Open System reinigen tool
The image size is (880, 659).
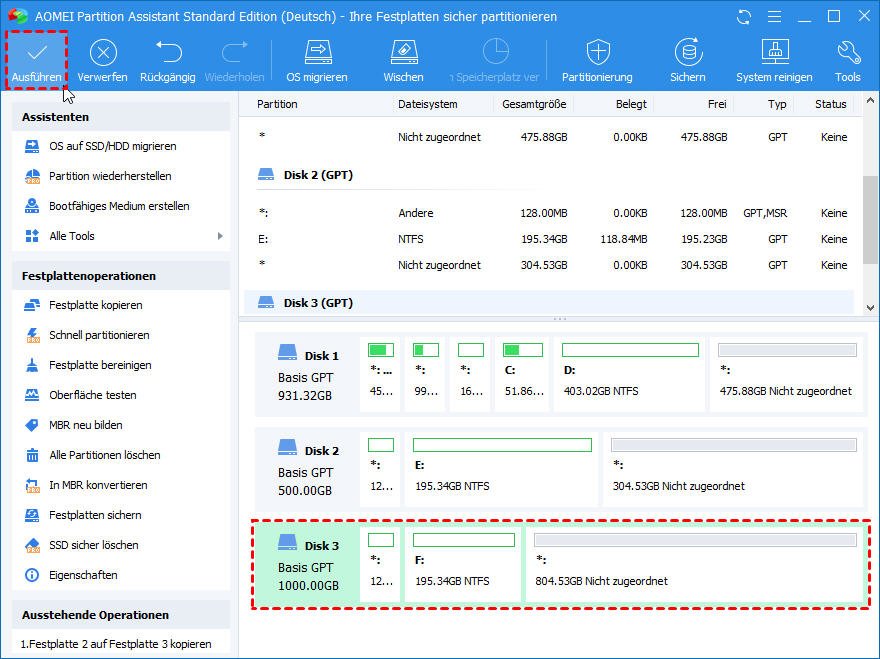(x=775, y=53)
